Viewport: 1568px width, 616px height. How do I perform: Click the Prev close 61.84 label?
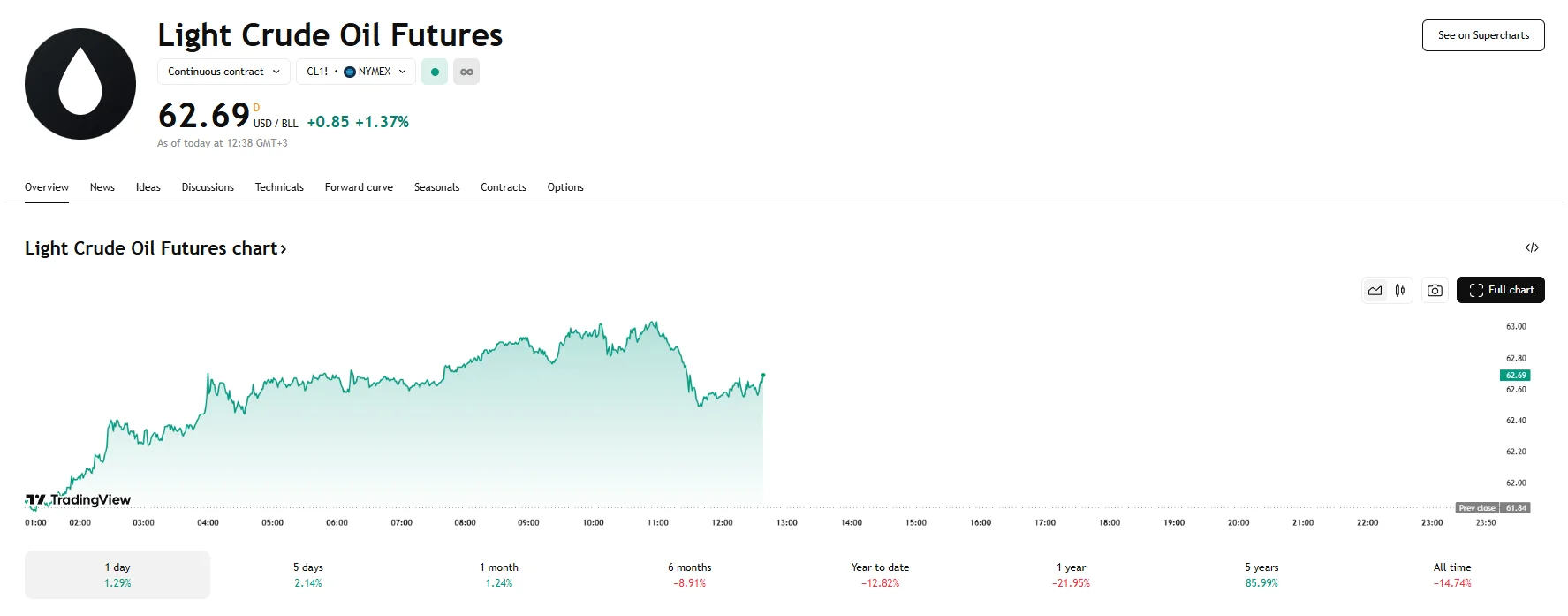click(x=1493, y=508)
